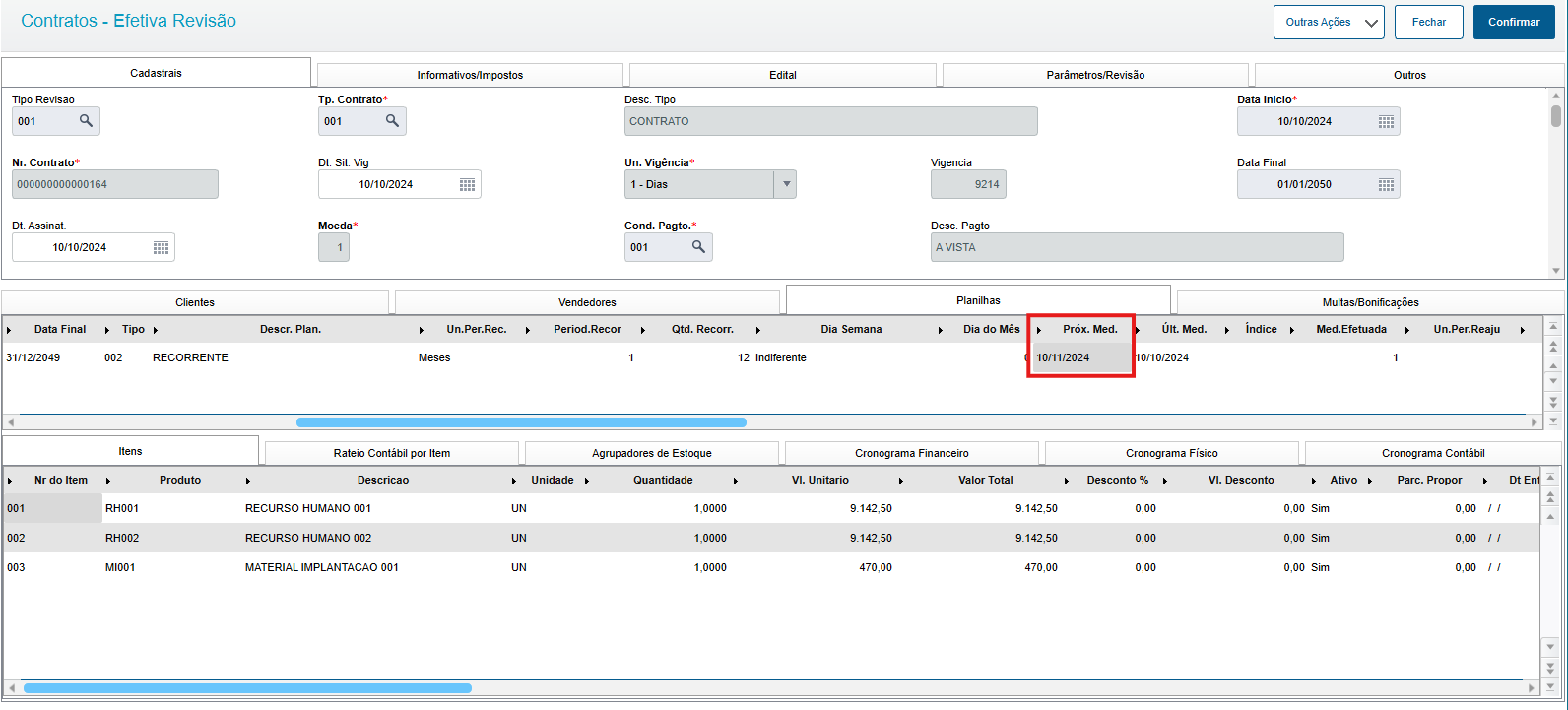Select the Multas/Bonificações tab

[x=1370, y=302]
